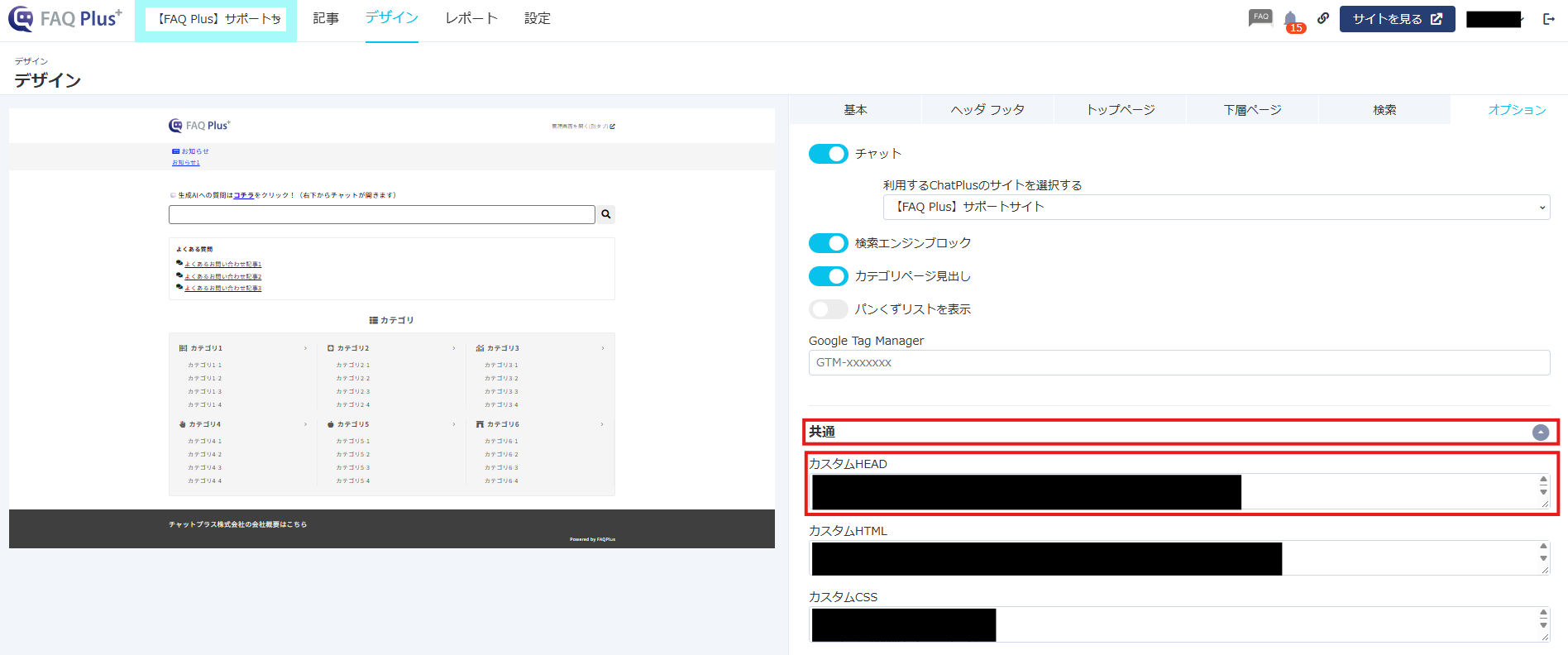Open the 記事 menu
The image size is (1568, 655).
tap(326, 18)
